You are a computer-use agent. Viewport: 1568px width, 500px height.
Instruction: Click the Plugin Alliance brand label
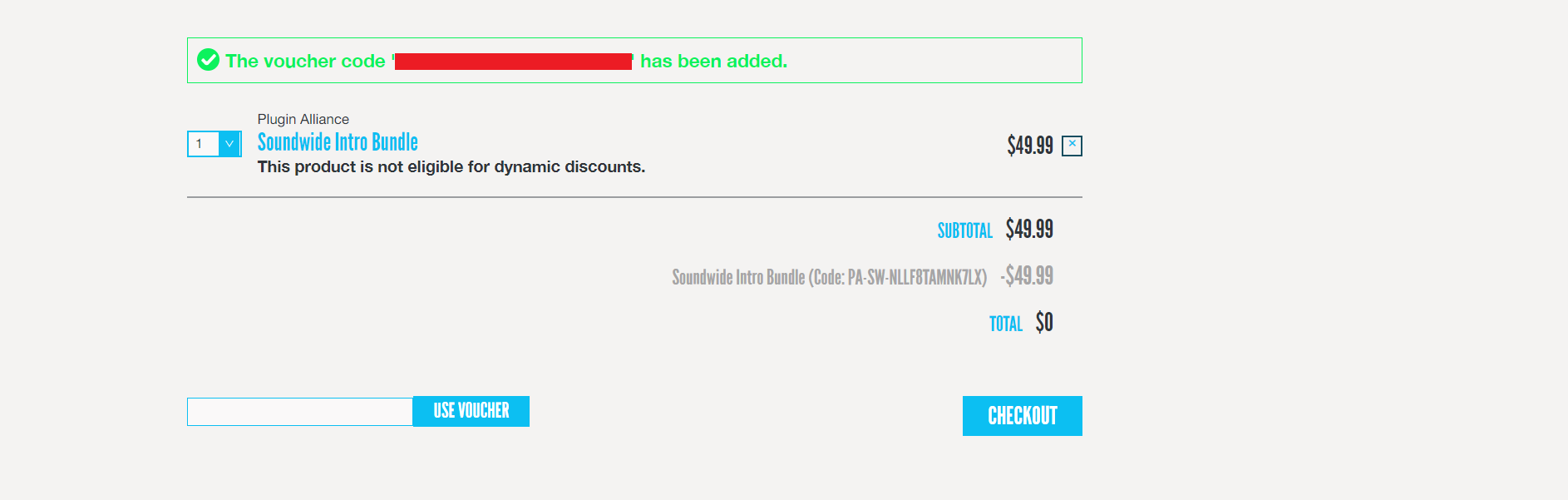[303, 119]
